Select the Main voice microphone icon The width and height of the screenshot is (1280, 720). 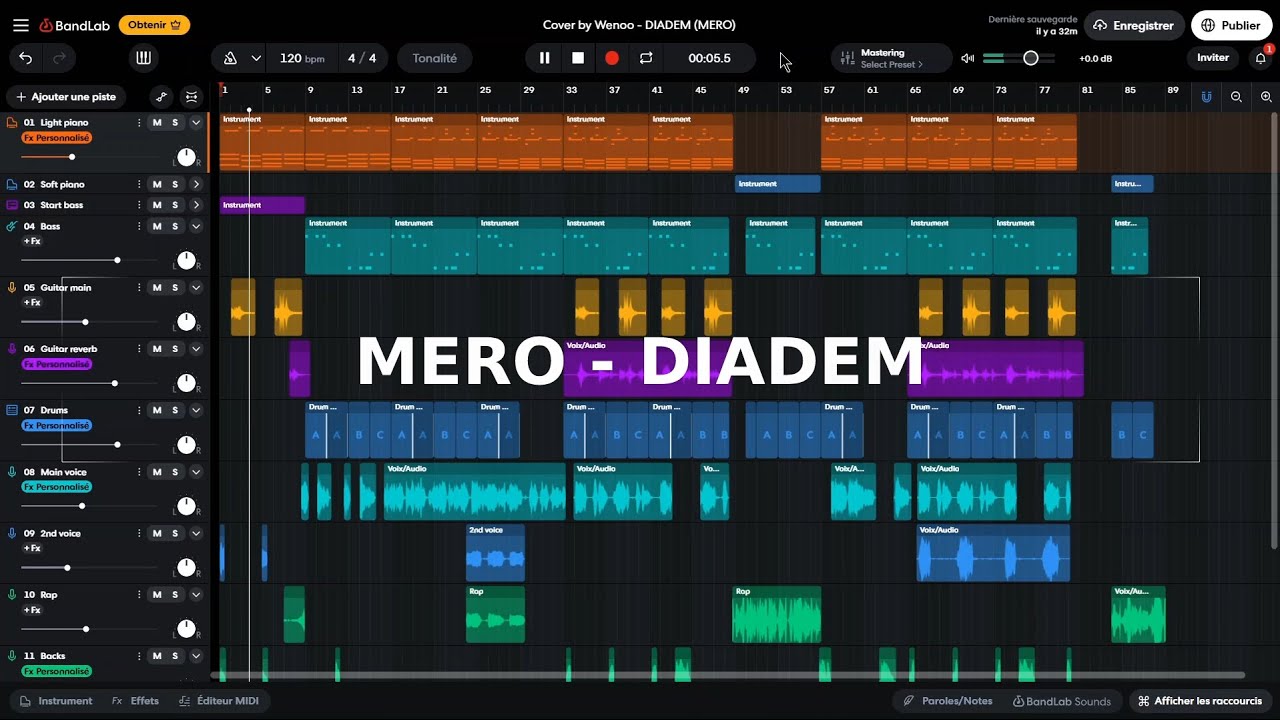[12, 471]
